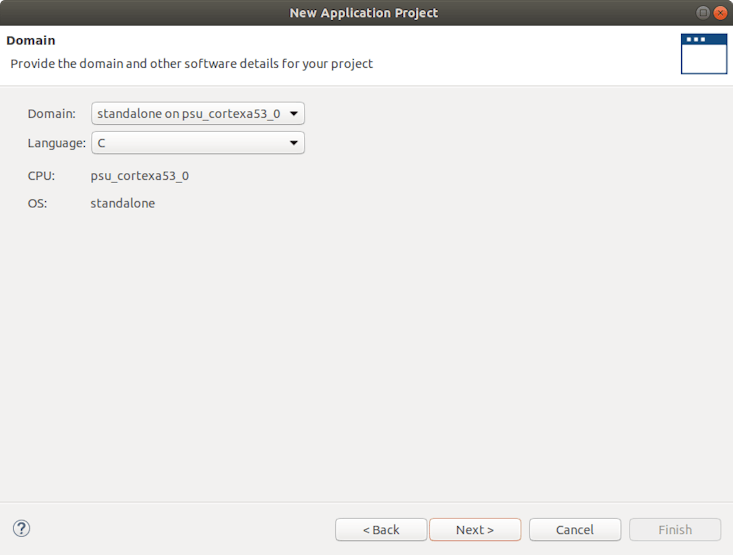Screen dimensions: 733x555
Task: Expand the Language dropdown arrow
Action: pos(294,143)
